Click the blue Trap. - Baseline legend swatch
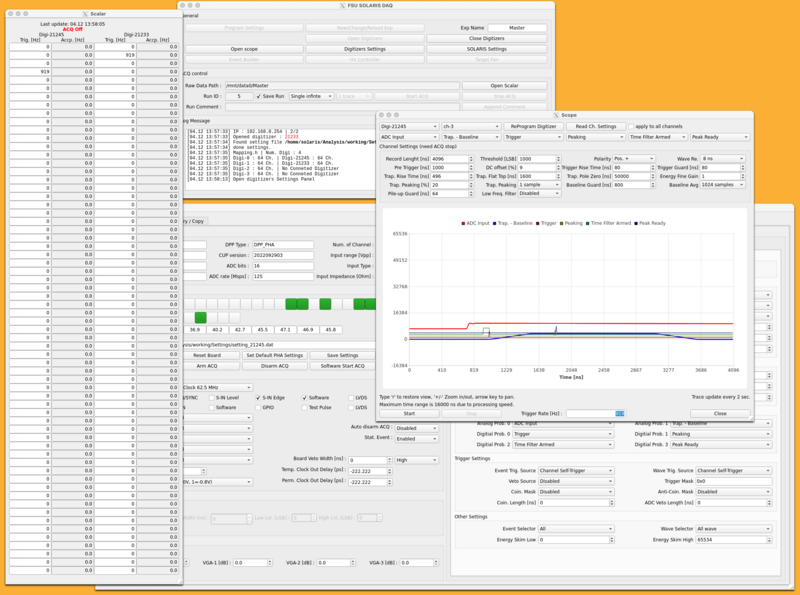Image resolution: width=800 pixels, height=595 pixels. [x=494, y=224]
